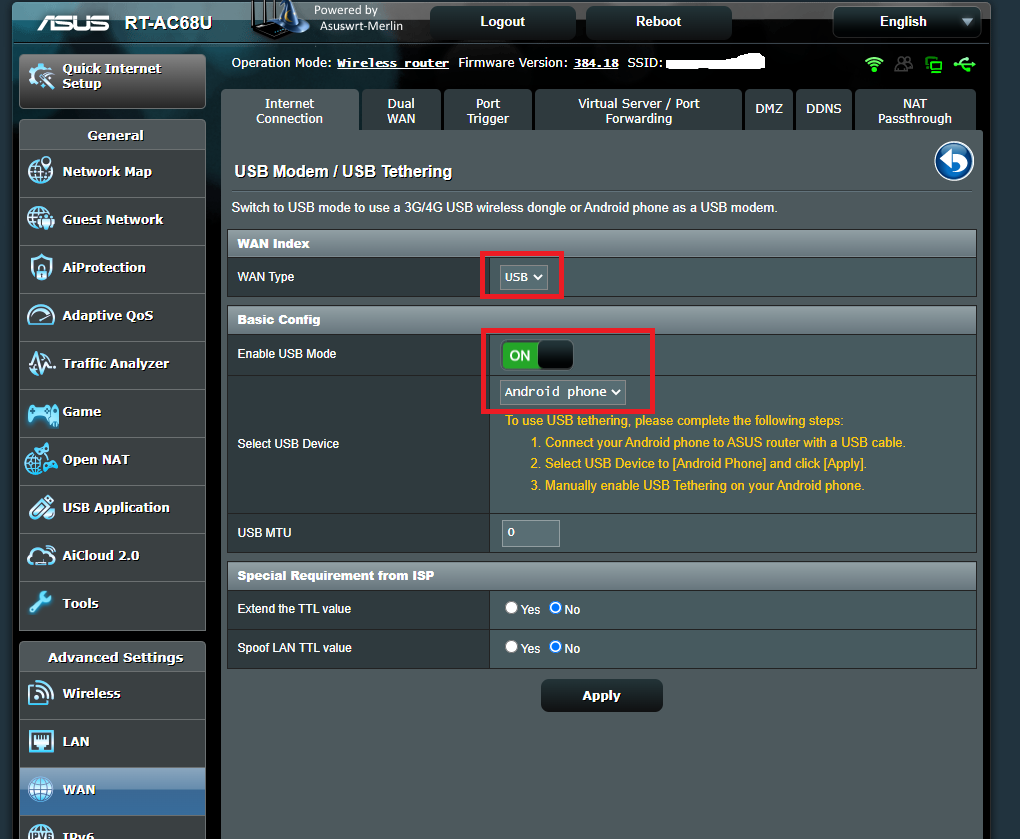The height and width of the screenshot is (839, 1020).
Task: Click the firmware version 384.18 link
Action: pos(596,63)
